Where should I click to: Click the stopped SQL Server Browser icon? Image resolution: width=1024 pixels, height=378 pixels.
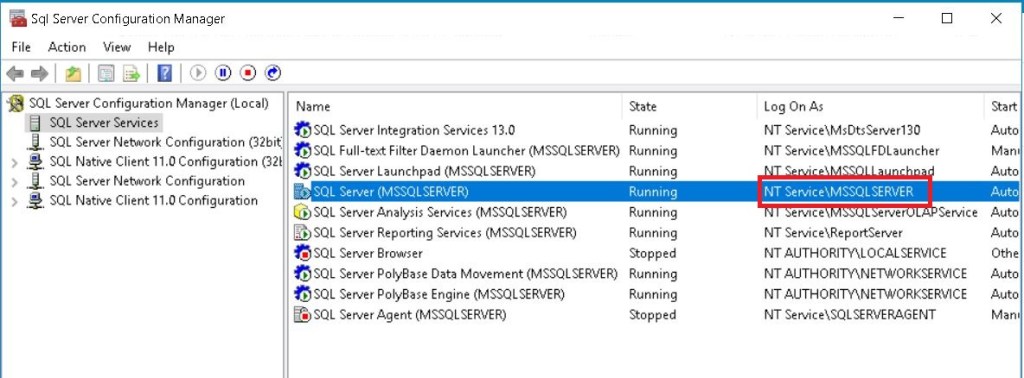coord(303,253)
